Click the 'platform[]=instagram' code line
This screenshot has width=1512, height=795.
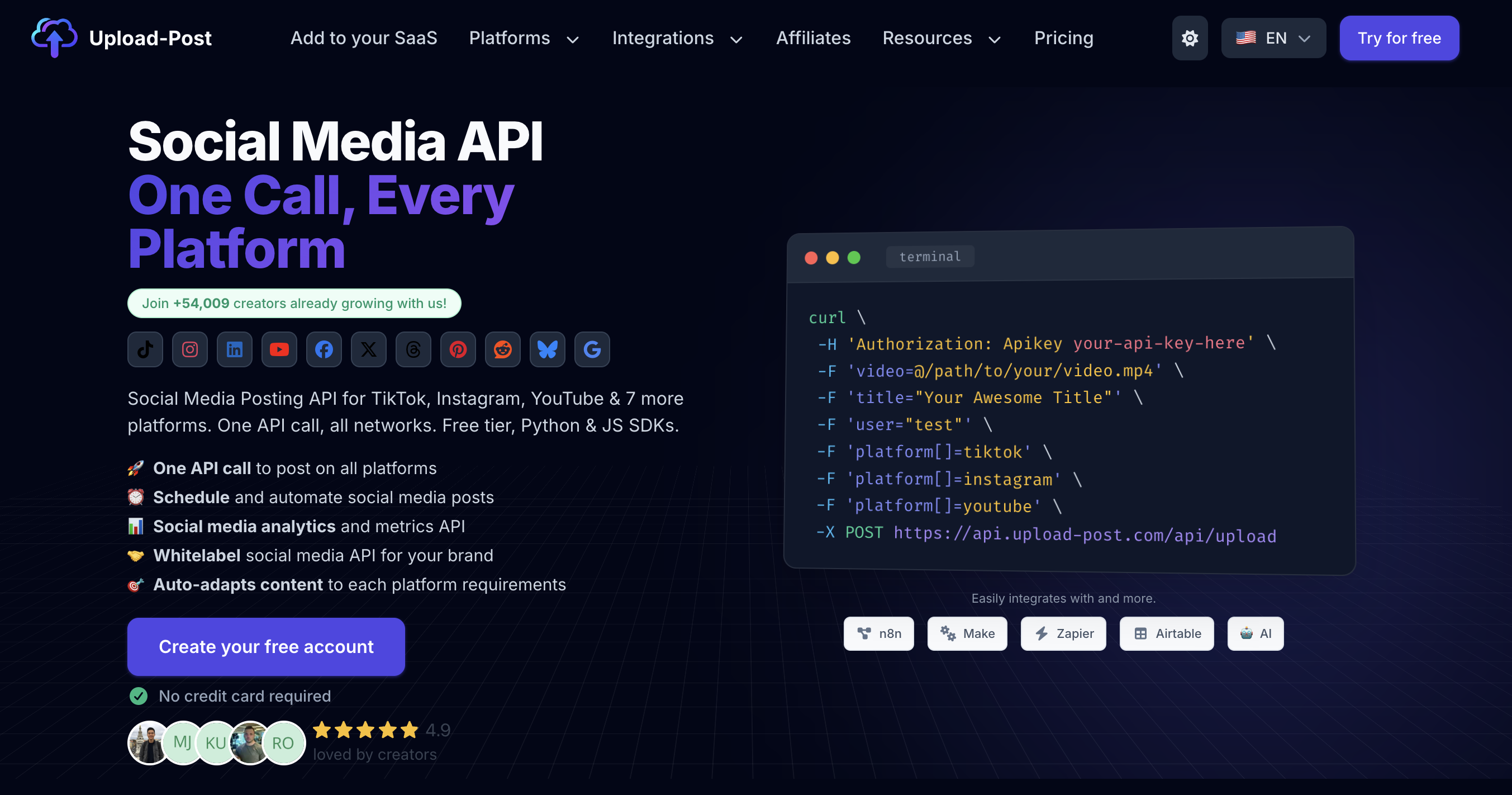click(949, 479)
